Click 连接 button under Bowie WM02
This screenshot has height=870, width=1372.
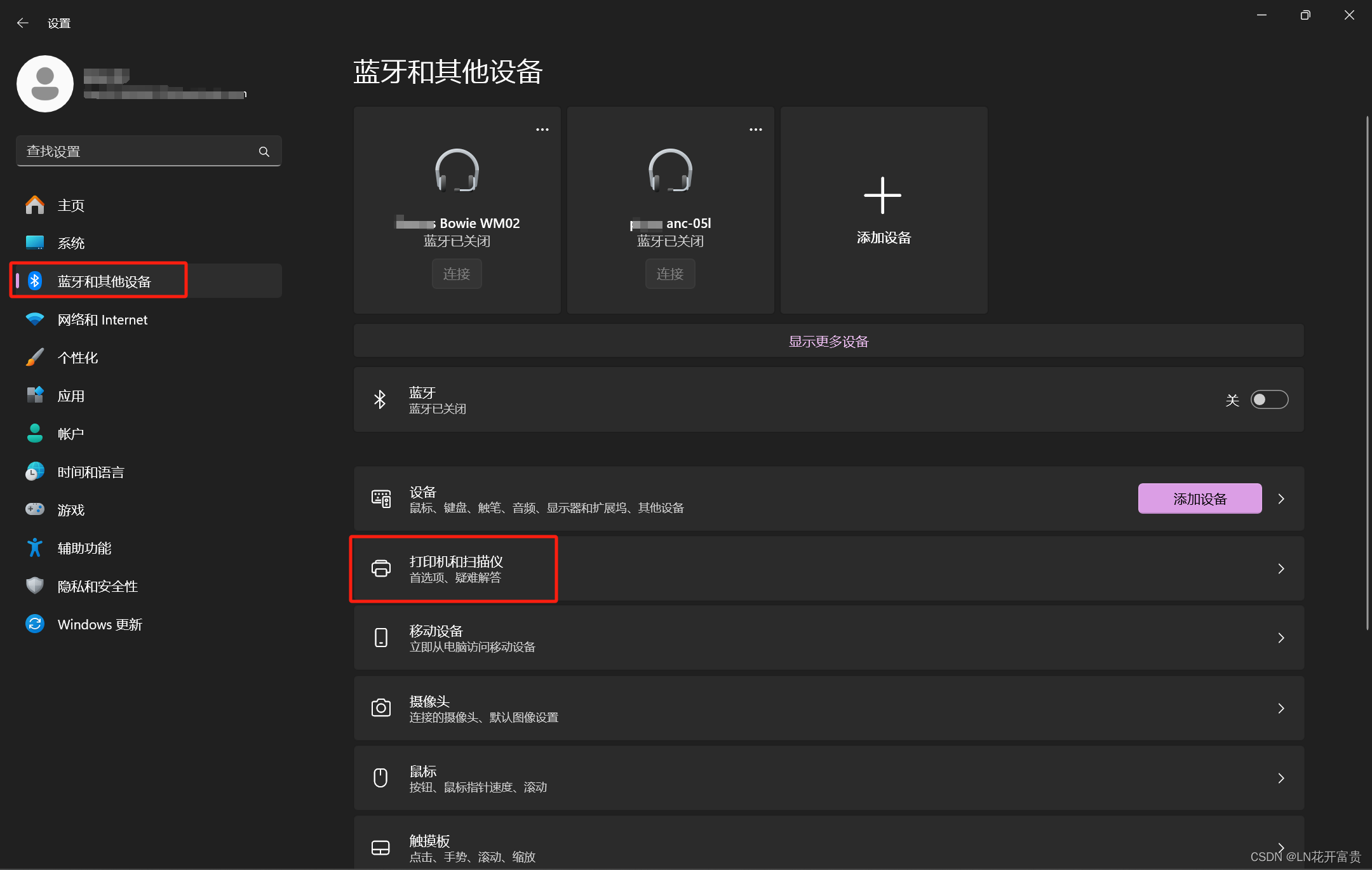pos(457,274)
